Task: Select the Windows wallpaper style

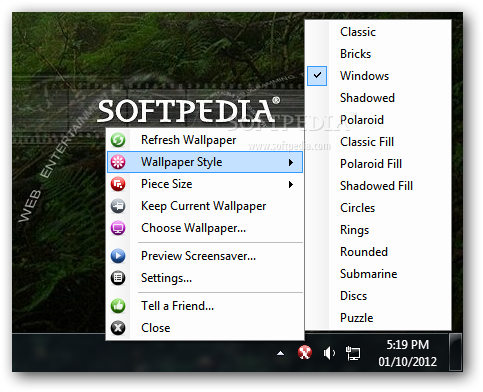Action: tap(378, 76)
